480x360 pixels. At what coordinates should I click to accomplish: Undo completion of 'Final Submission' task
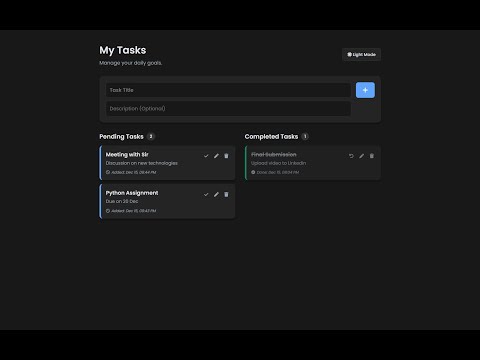351,156
